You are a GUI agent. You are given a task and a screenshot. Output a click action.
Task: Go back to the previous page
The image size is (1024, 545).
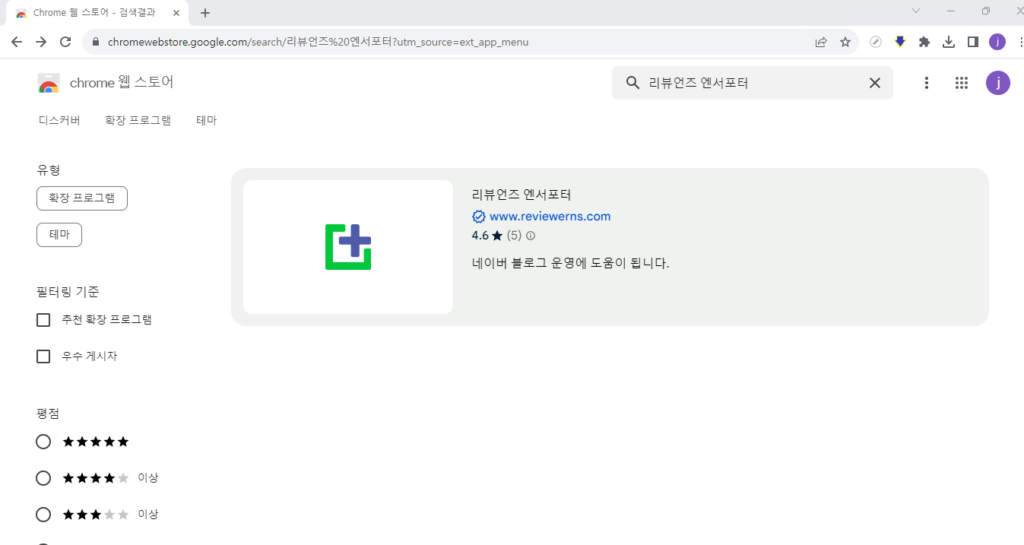tap(17, 42)
